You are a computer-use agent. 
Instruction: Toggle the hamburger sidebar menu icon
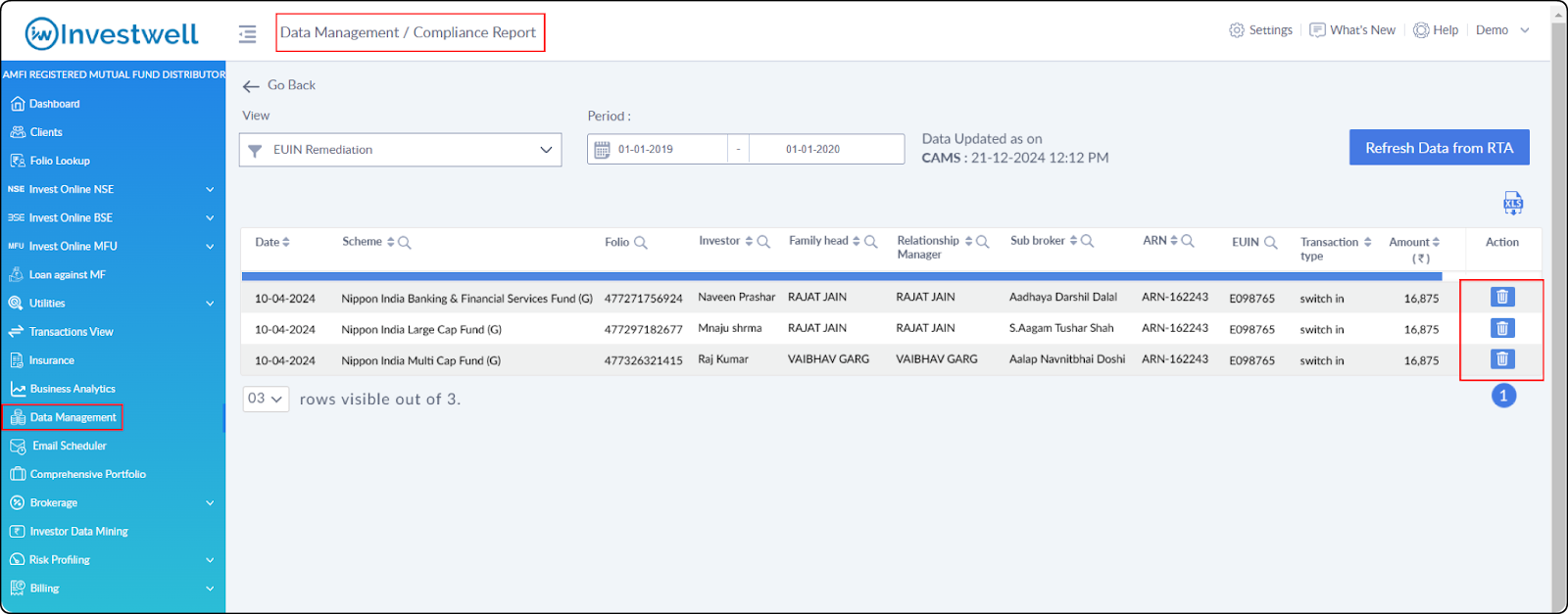coord(247,34)
